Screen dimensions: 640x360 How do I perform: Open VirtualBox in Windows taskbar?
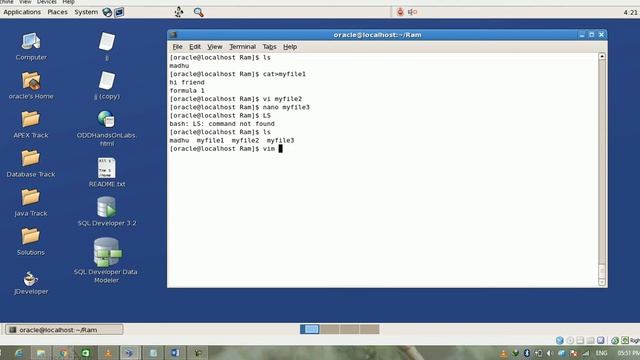pos(129,353)
